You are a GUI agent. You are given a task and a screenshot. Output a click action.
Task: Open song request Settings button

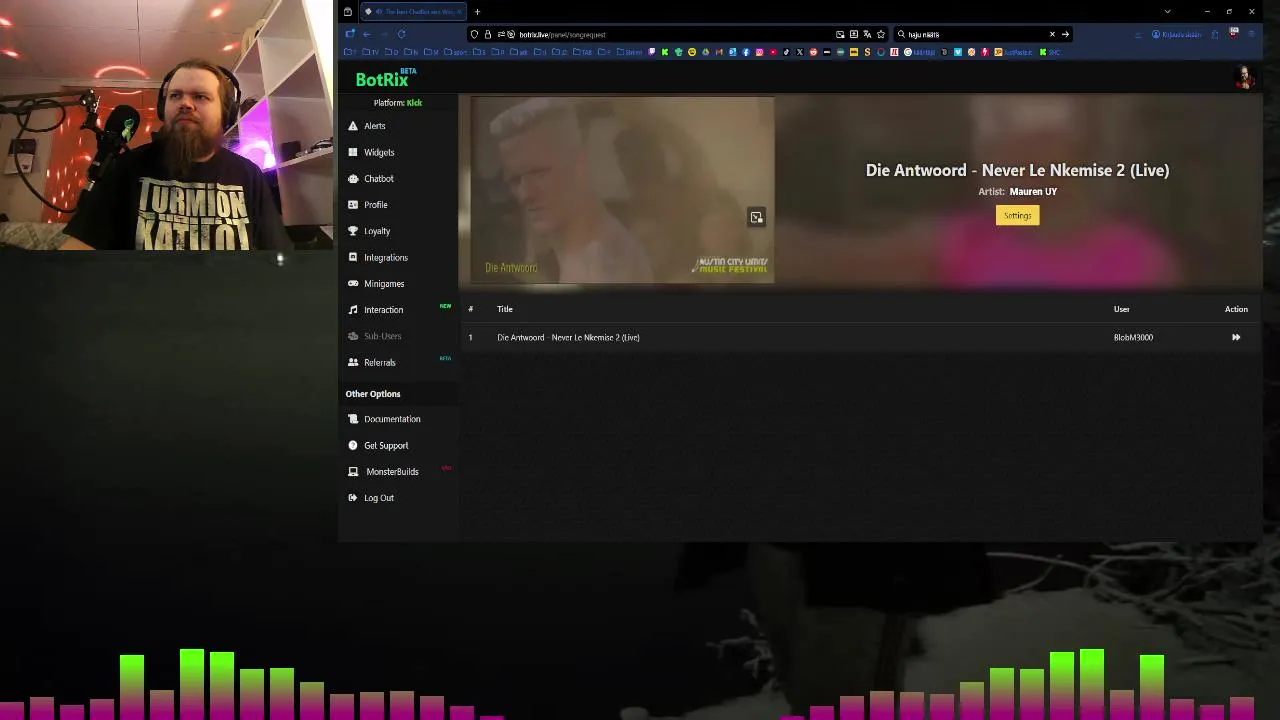point(1017,215)
